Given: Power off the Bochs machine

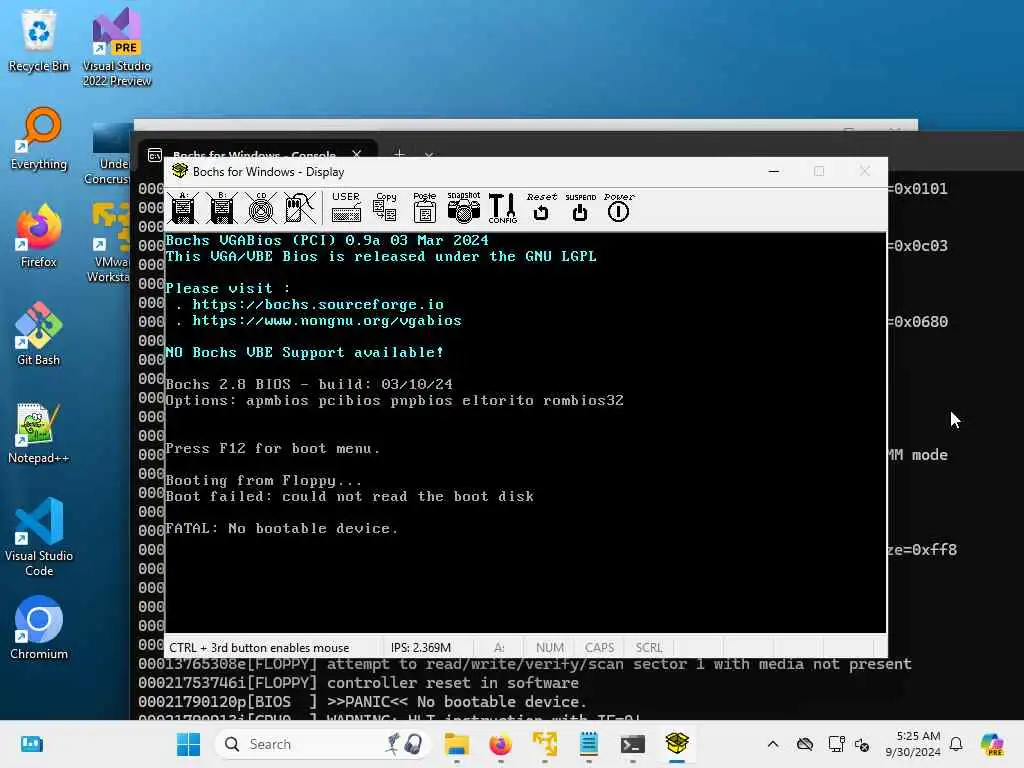Looking at the screenshot, I should click(618, 208).
